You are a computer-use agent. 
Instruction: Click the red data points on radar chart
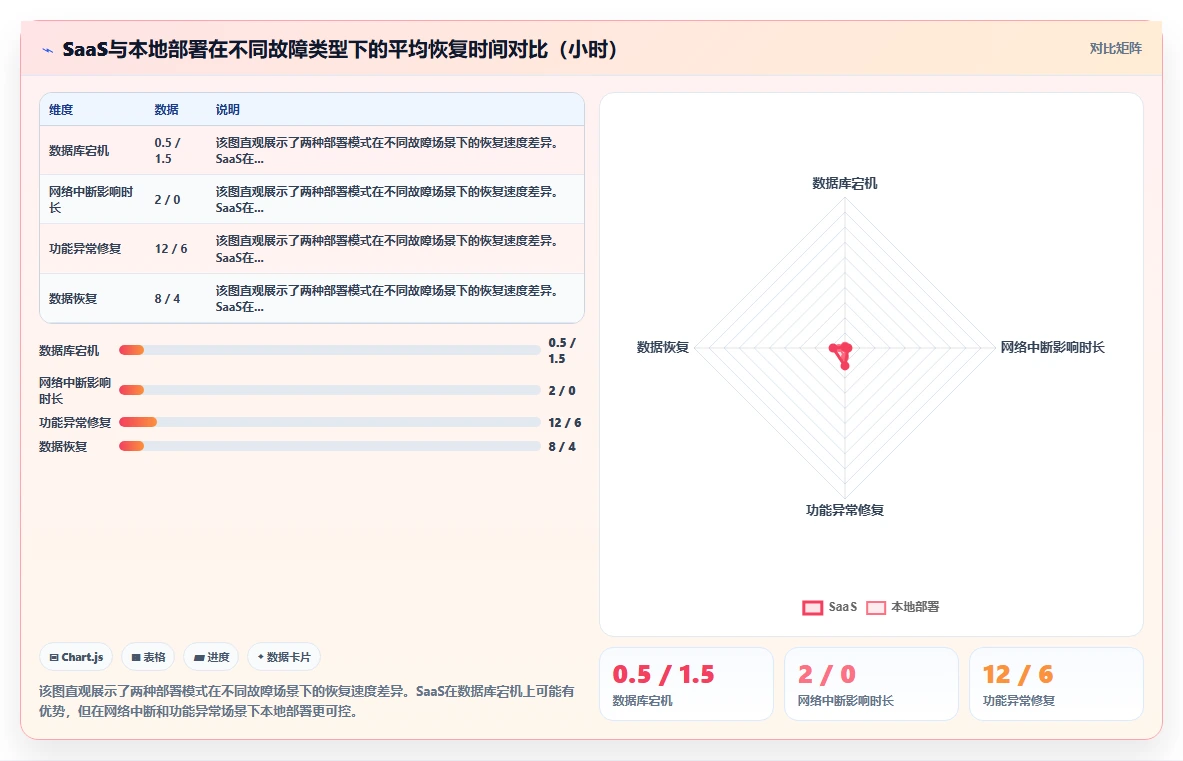click(842, 353)
